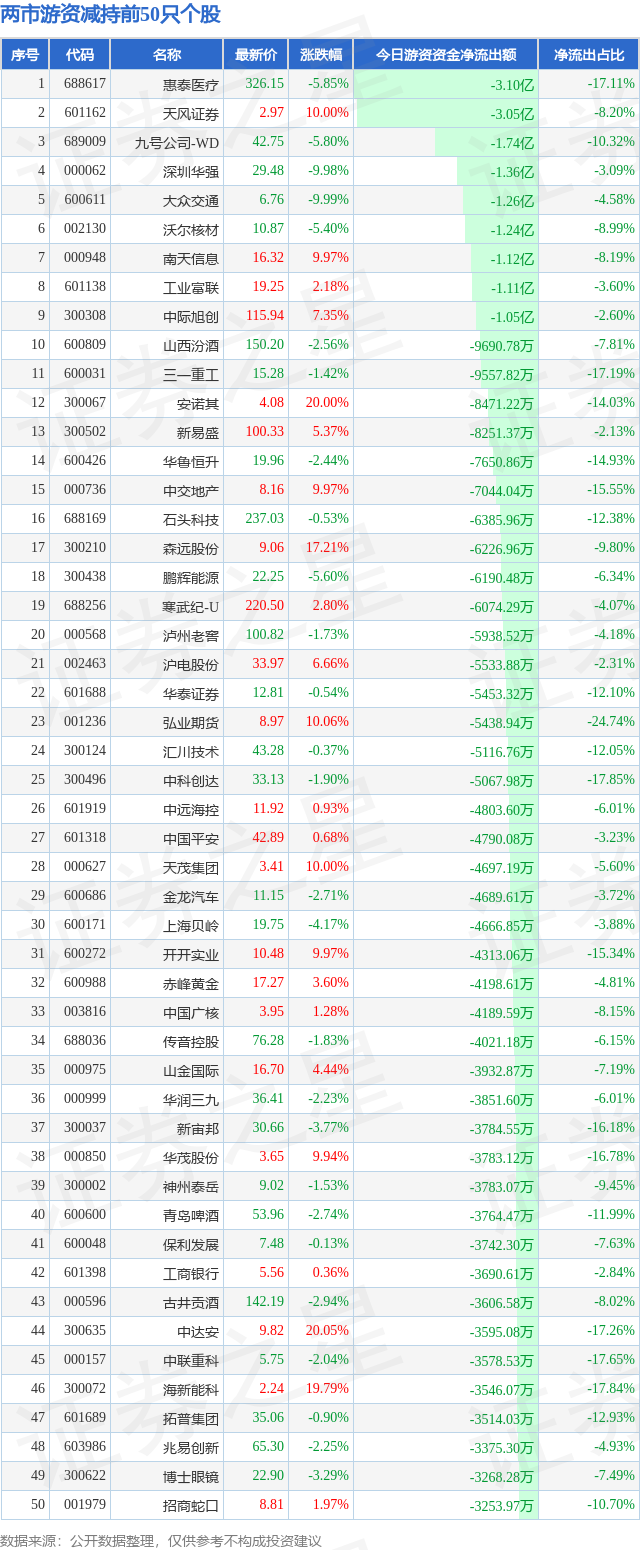Screen dimensions: 640x1550
Task: Select stock name 工业富联
Action: (191, 287)
